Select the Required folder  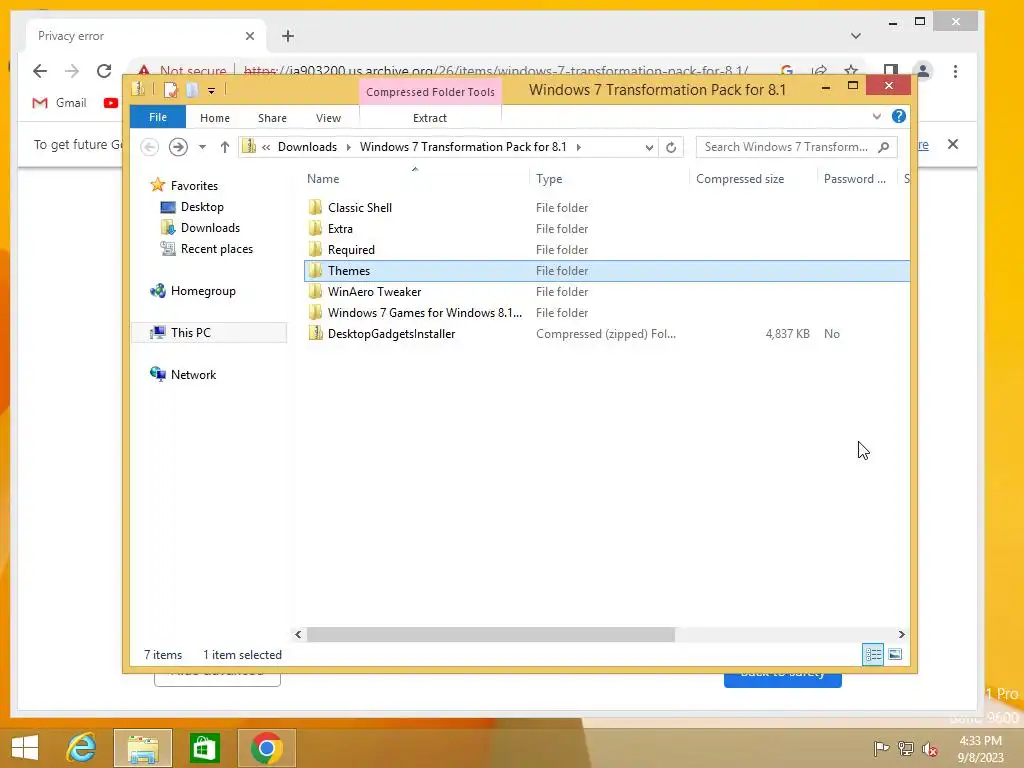click(x=351, y=249)
